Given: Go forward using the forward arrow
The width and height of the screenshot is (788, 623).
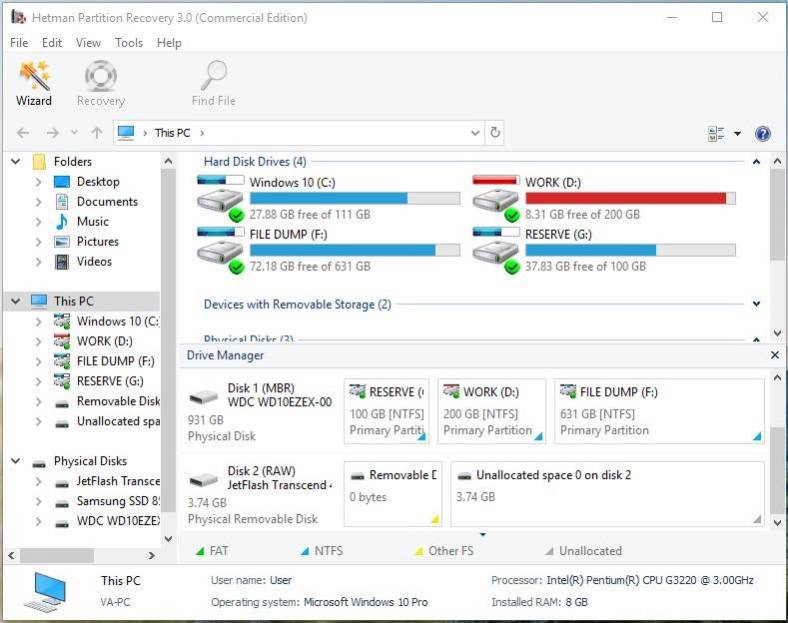Looking at the screenshot, I should (52, 133).
